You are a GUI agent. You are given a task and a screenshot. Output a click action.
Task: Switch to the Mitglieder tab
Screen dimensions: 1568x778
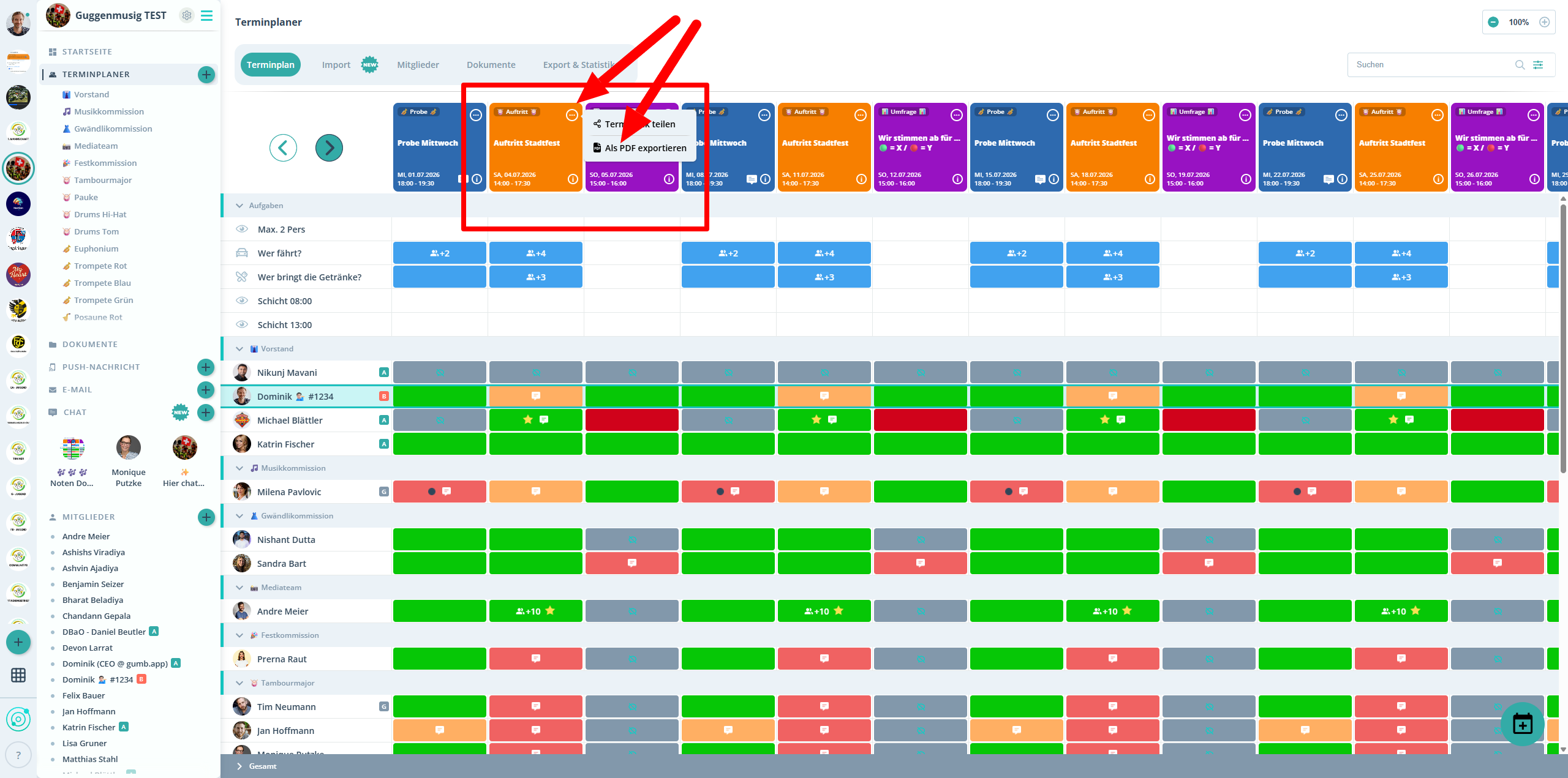click(418, 65)
